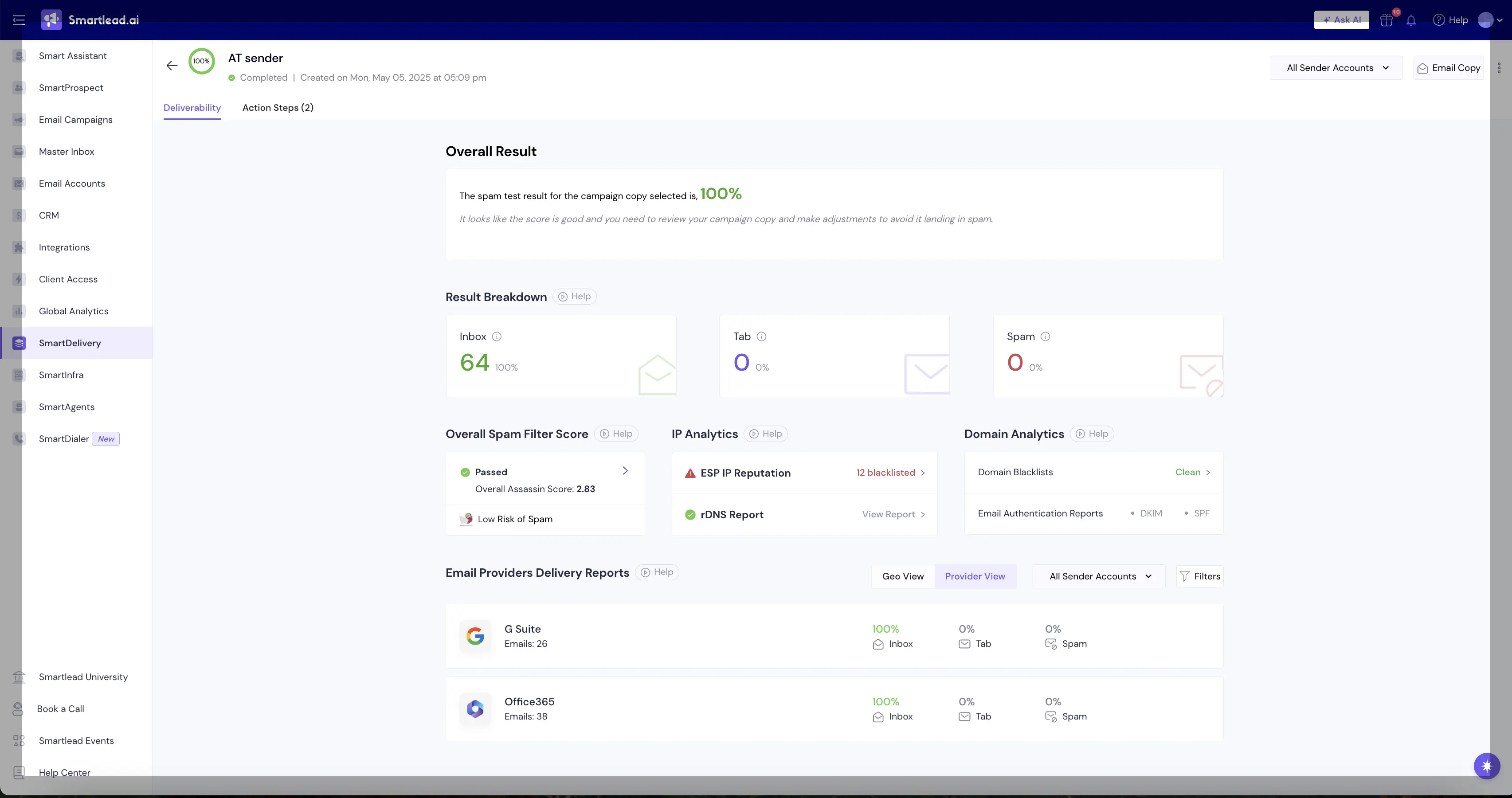Click the 100% score ring
Viewport: 1512px width, 798px height.
pyautogui.click(x=201, y=61)
